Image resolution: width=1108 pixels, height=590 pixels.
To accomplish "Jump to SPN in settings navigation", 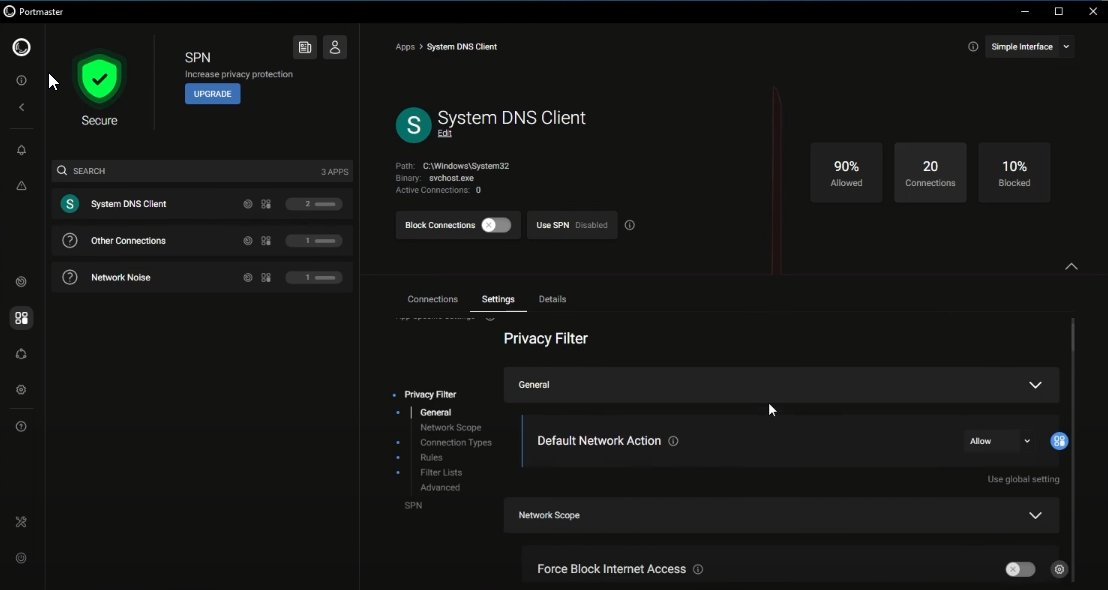I will point(413,505).
